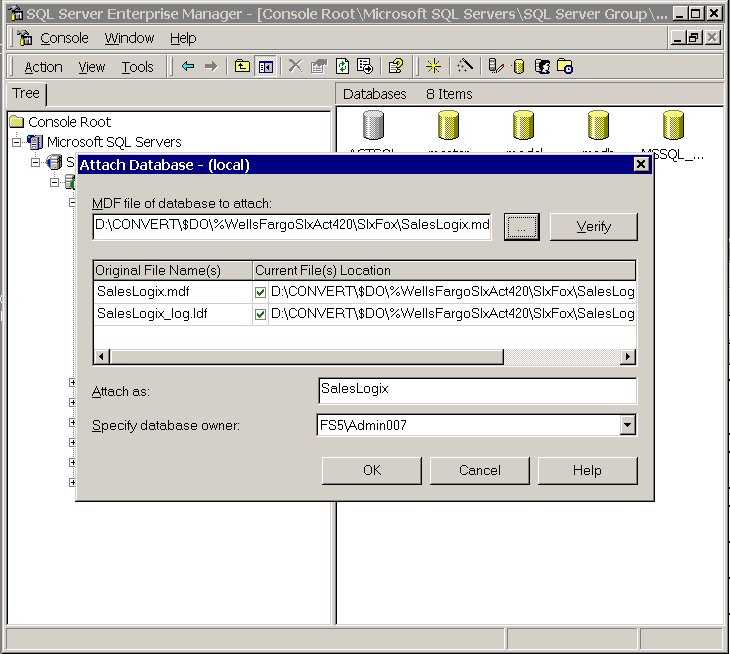This screenshot has height=654, width=730.
Task: Click the SalesLogix_log.ldf original file name
Action: click(x=152, y=314)
